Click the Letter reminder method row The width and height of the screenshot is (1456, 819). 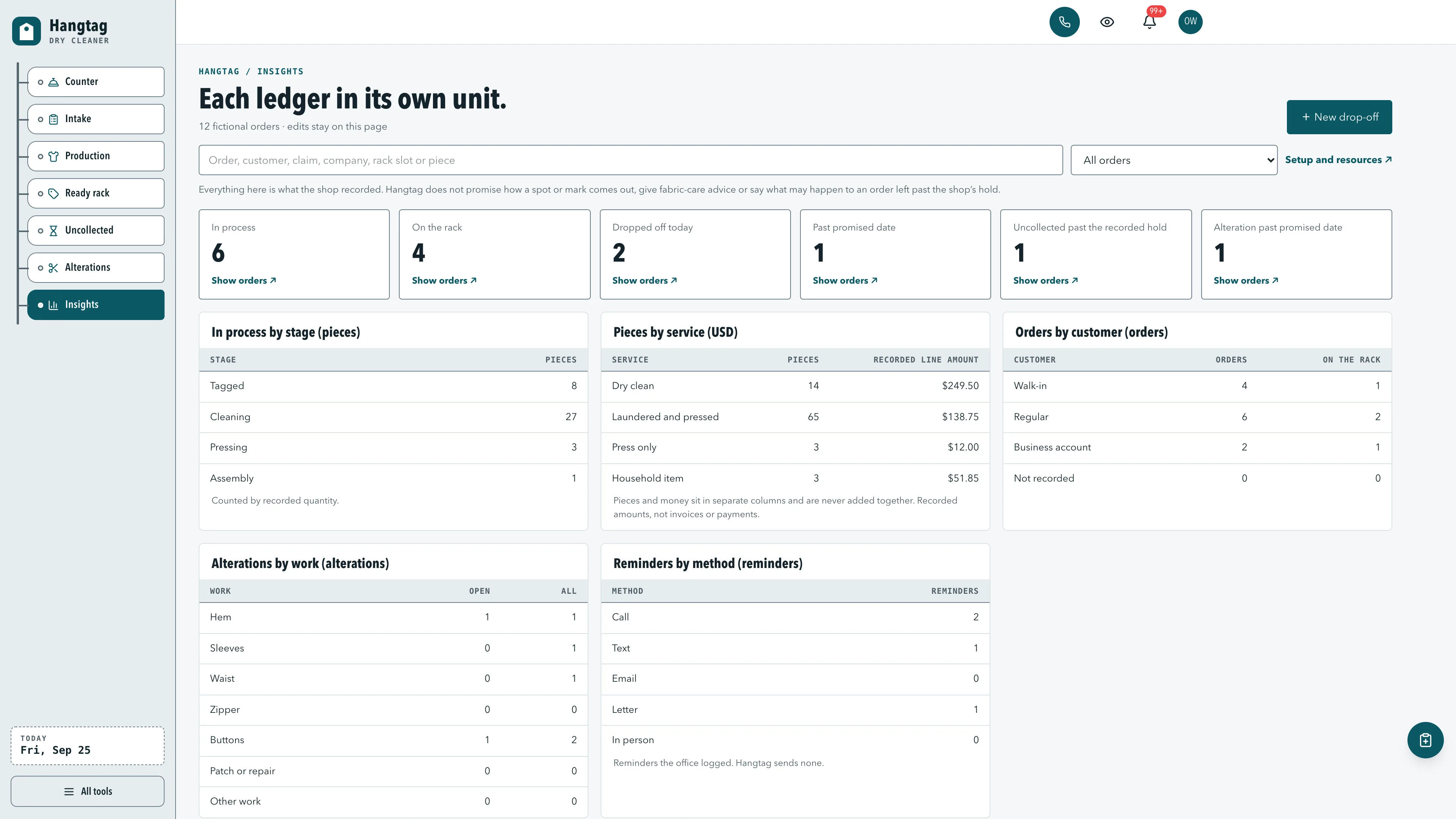click(x=795, y=710)
